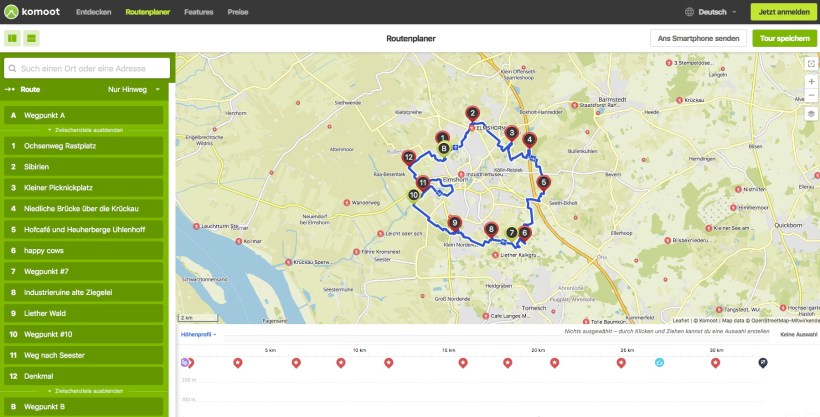The height and width of the screenshot is (417, 820).
Task: Click the Kollmar highlight pin
Action: tap(238, 241)
